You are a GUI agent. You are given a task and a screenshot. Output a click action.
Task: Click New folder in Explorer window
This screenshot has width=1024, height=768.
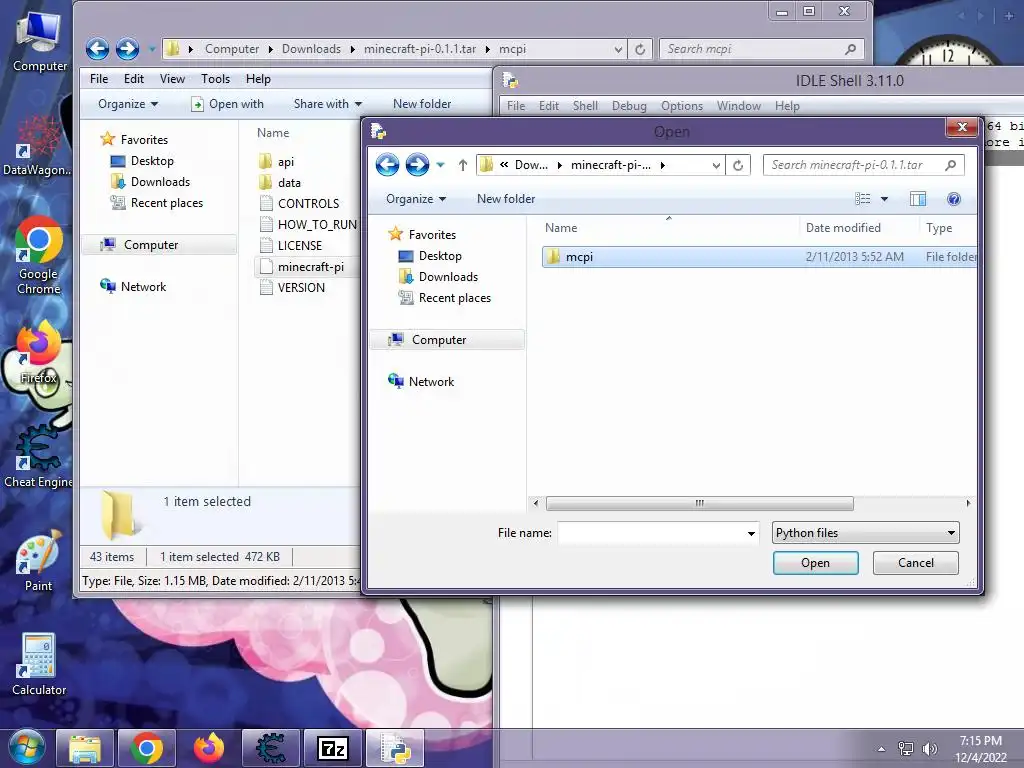tap(422, 104)
